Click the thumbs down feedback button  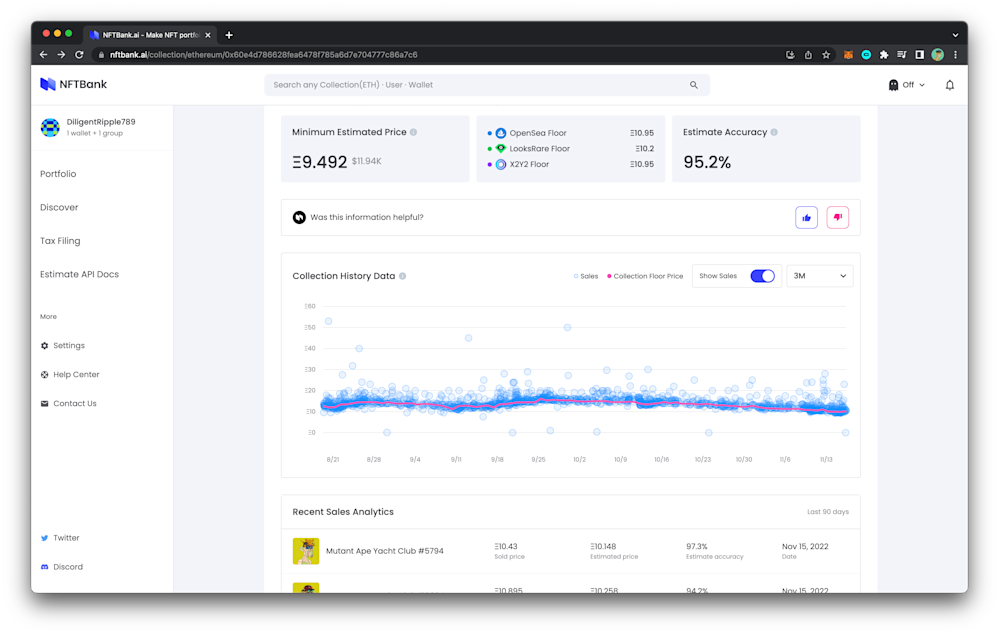pyautogui.click(x=837, y=217)
